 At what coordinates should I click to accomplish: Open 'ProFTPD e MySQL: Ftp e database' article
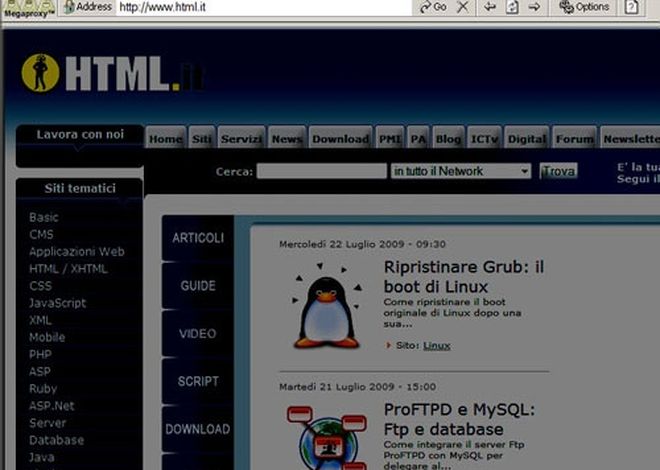(459, 419)
